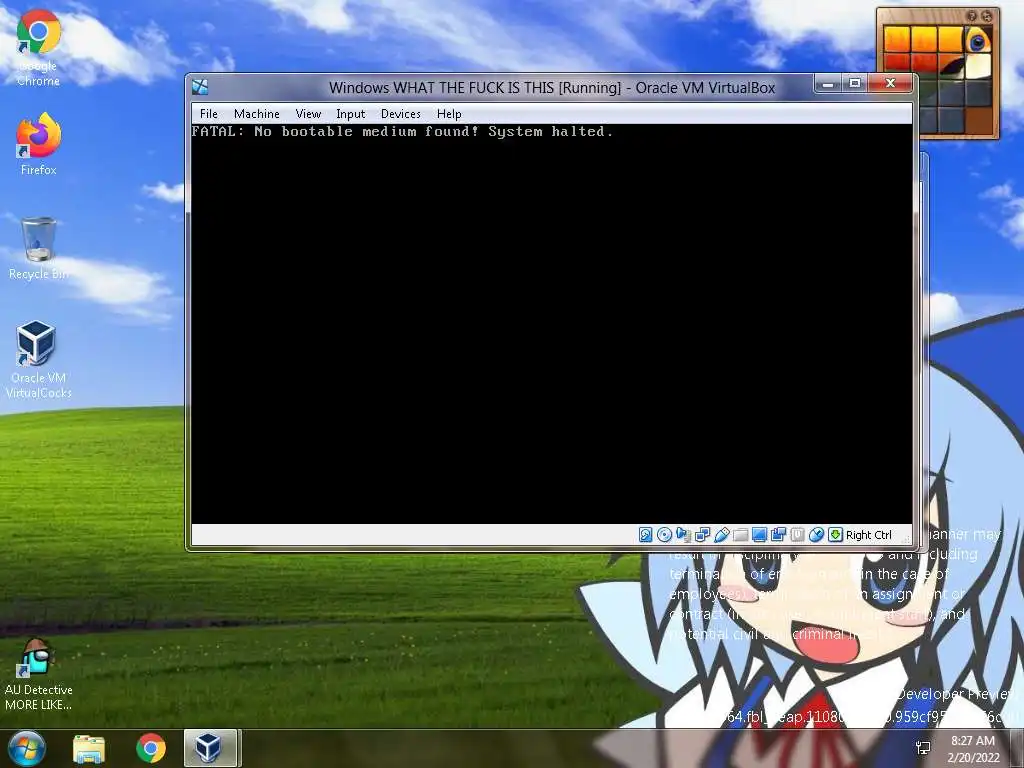Click the FATAL no bootable medium message
Viewport: 1024px width, 768px height.
coord(402,131)
